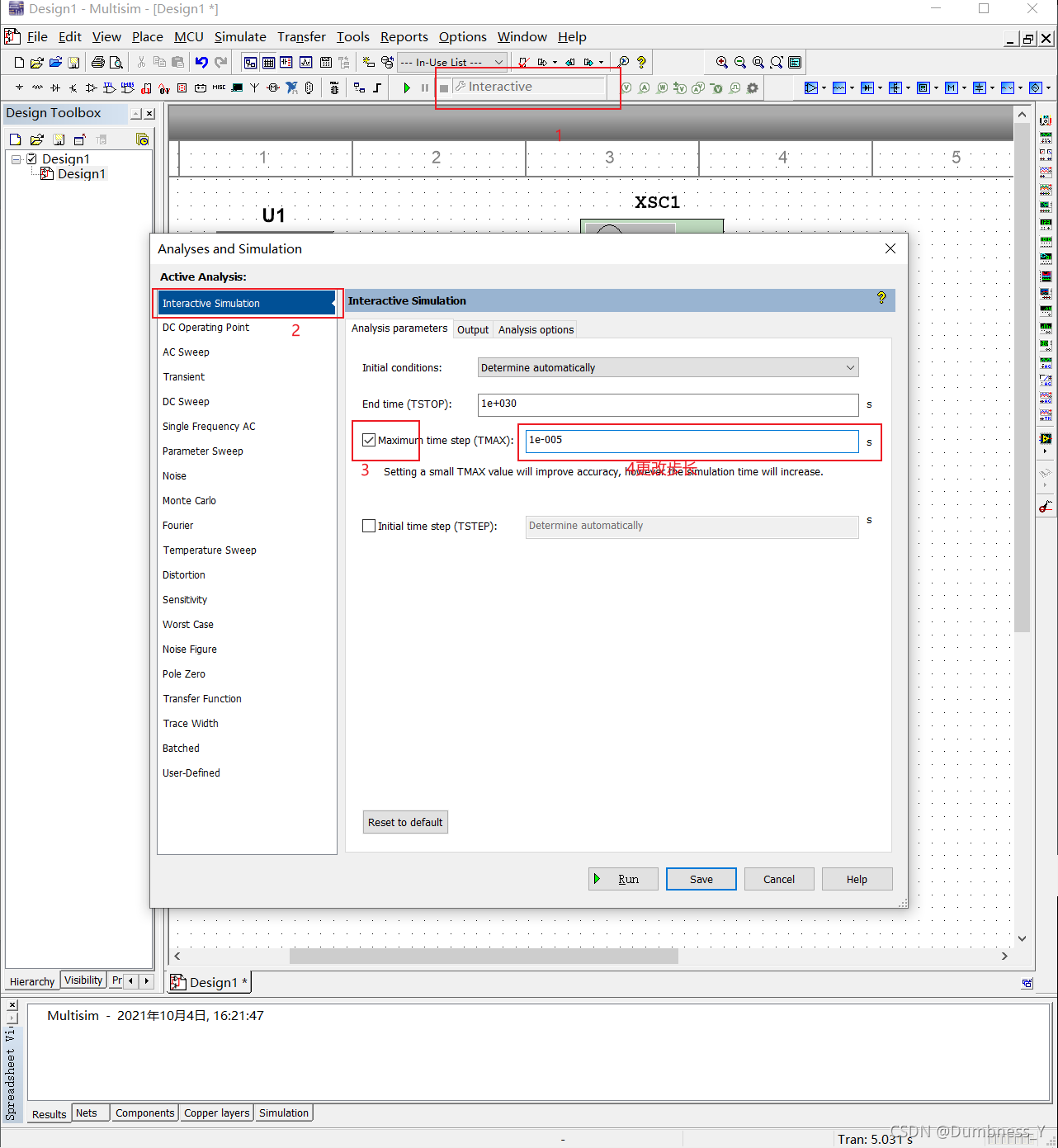Image resolution: width=1058 pixels, height=1148 pixels.
Task: Click the Print toolbar icon
Action: pyautogui.click(x=98, y=62)
